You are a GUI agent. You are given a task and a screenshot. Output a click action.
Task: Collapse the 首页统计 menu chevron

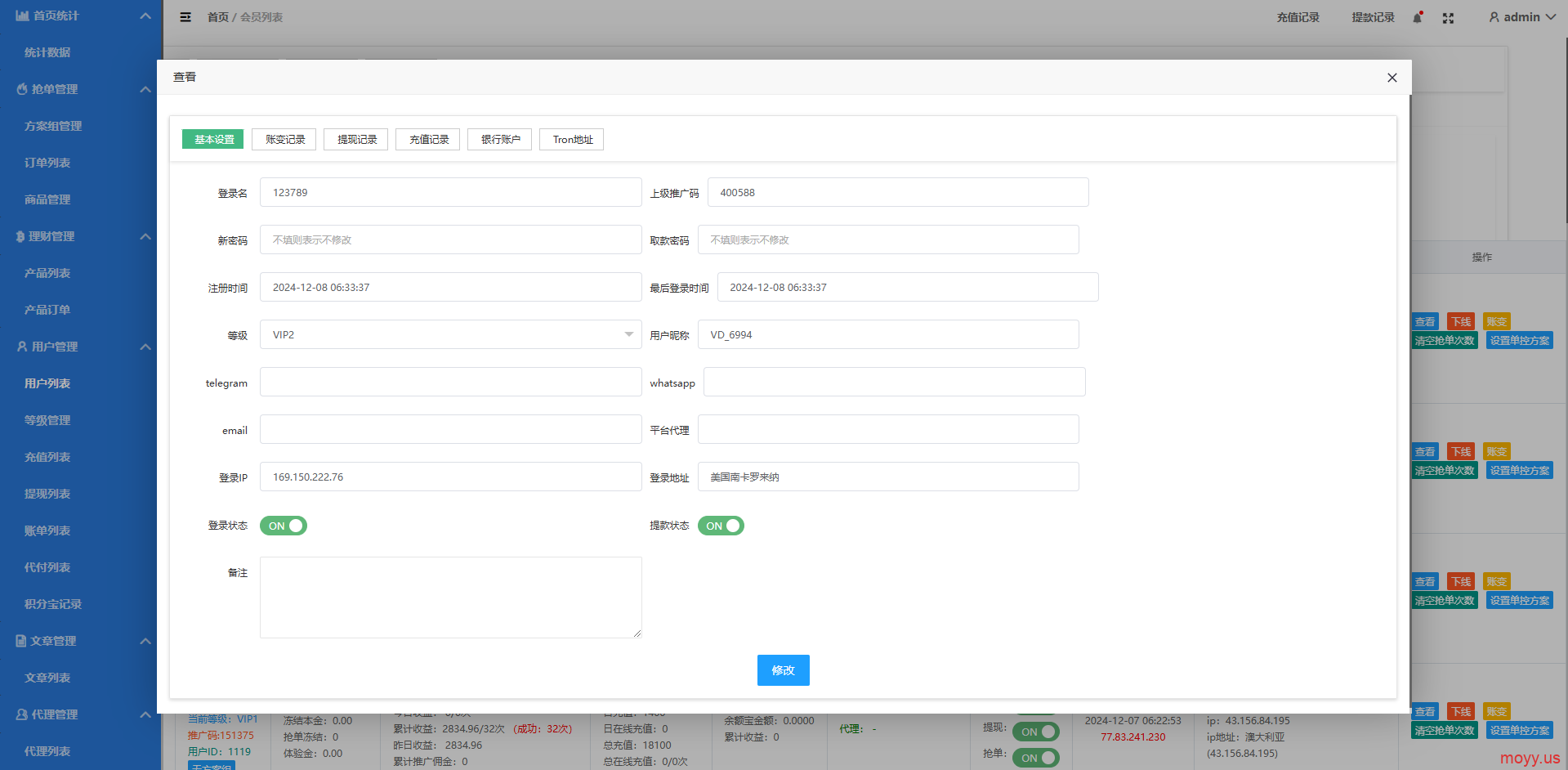tap(145, 16)
